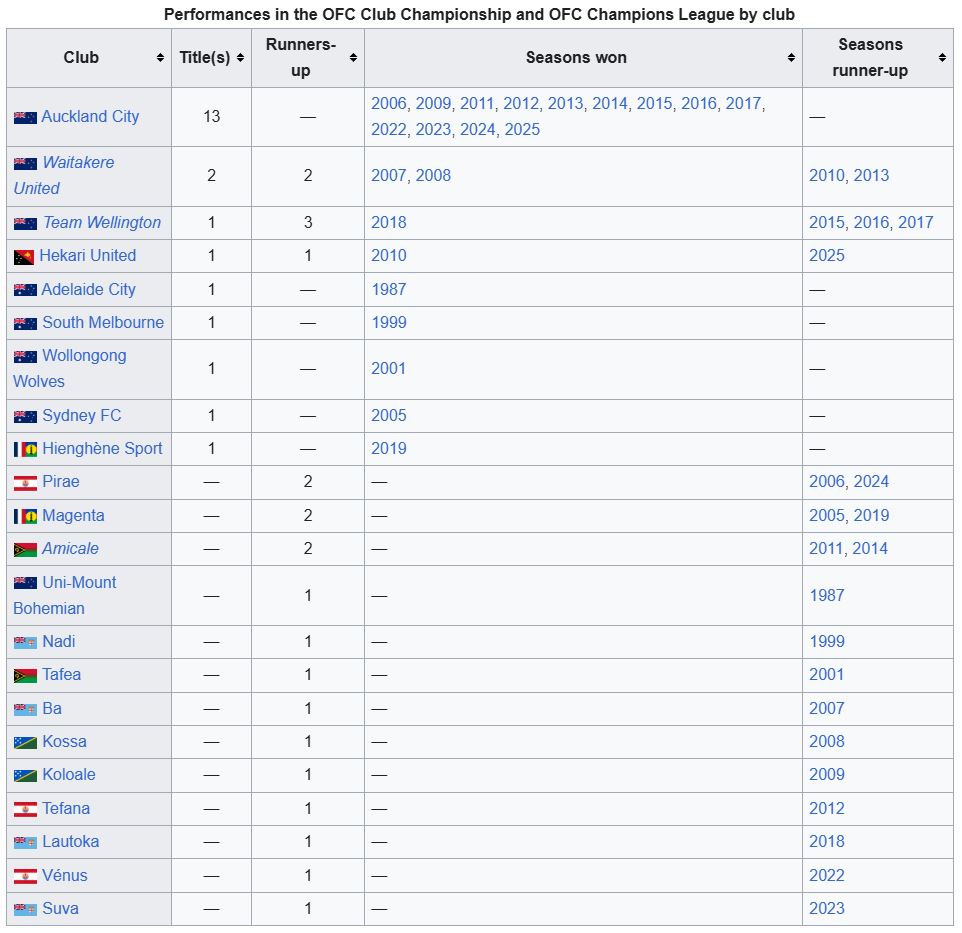Open the Amicale club link
Screen dimensions: 962x933
tap(70, 549)
